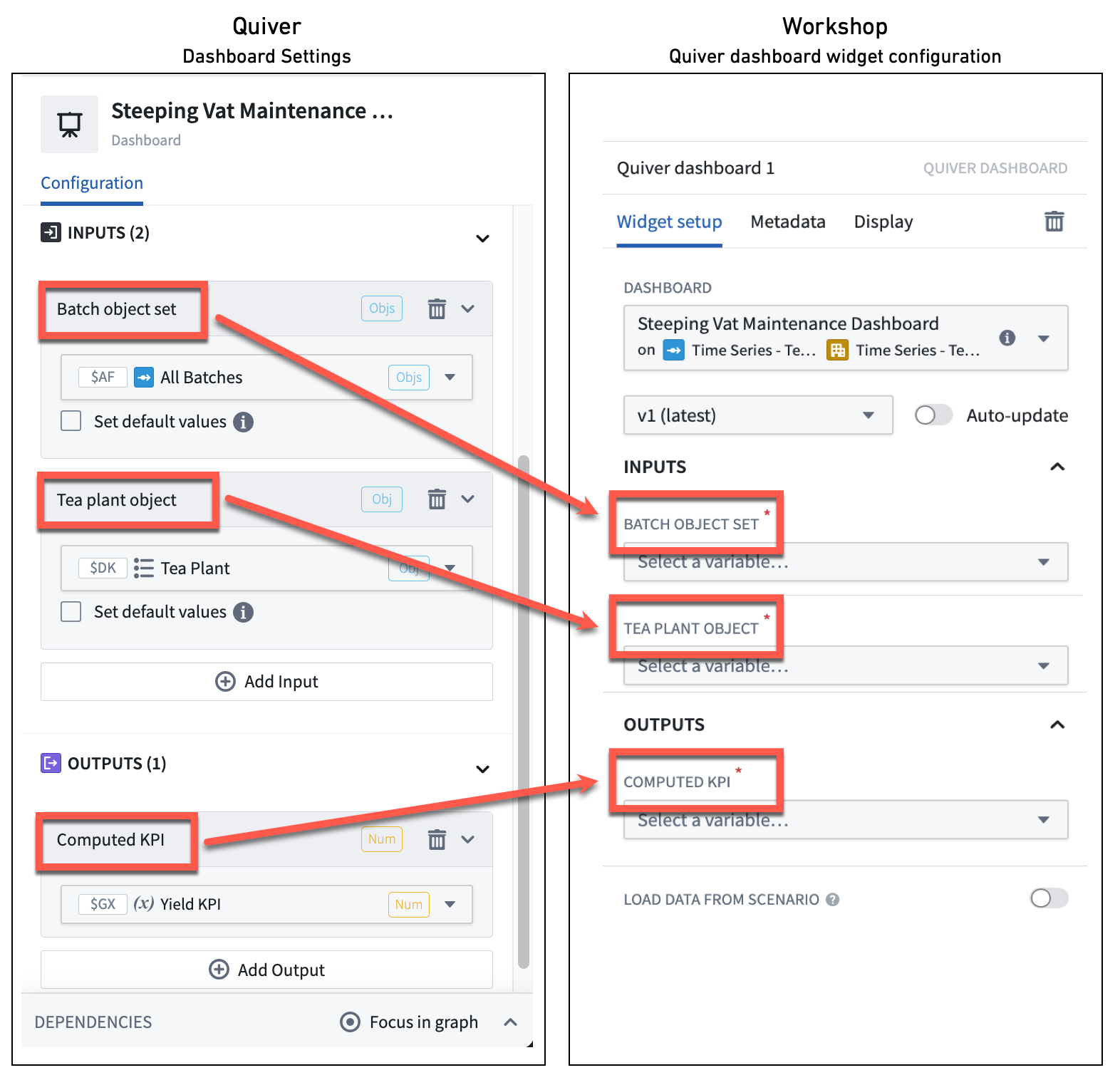Open the Tea Plant Object variable dropdown
The image size is (1120, 1080).
[846, 665]
